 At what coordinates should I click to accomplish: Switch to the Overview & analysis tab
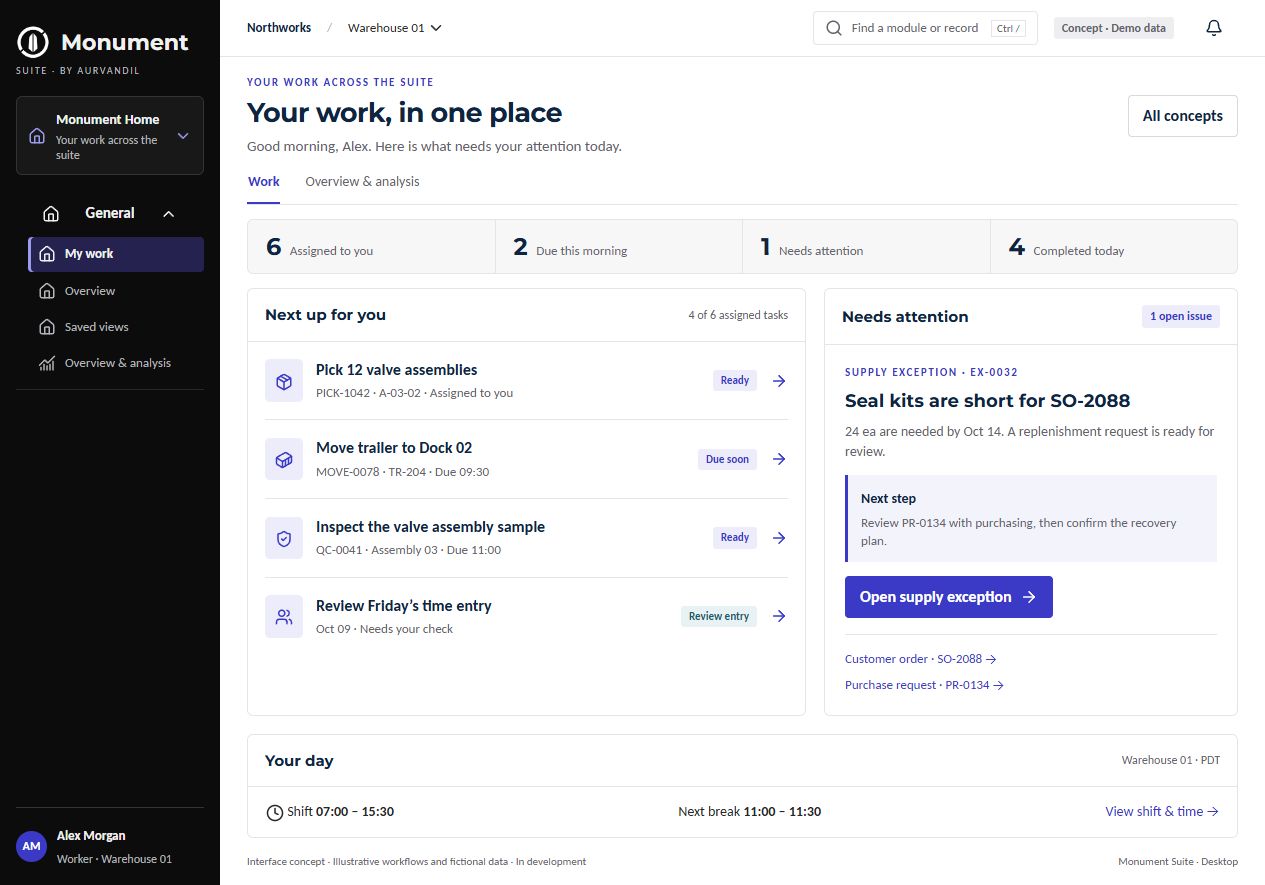click(362, 182)
